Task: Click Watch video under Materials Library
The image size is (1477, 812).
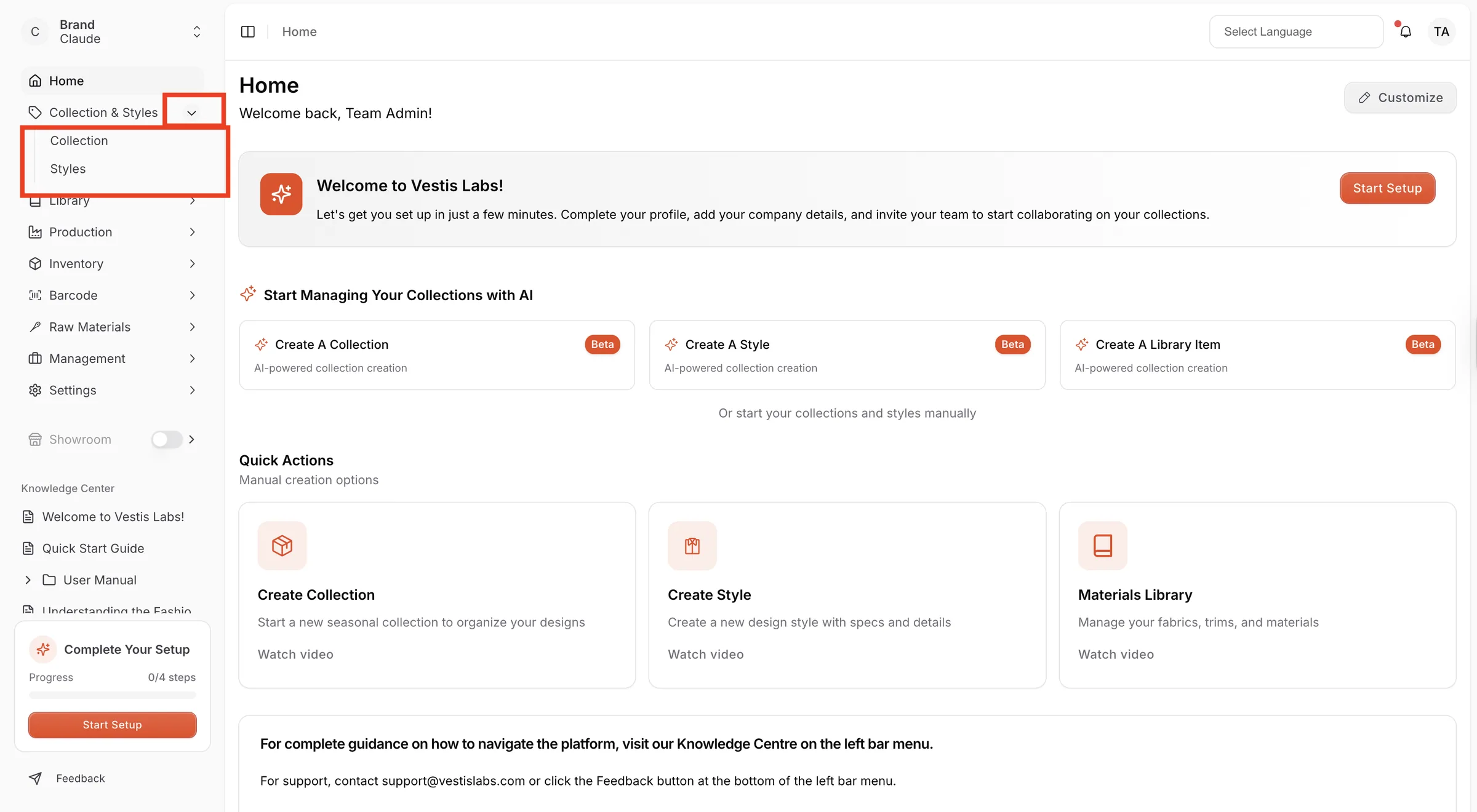Action: [x=1116, y=655]
